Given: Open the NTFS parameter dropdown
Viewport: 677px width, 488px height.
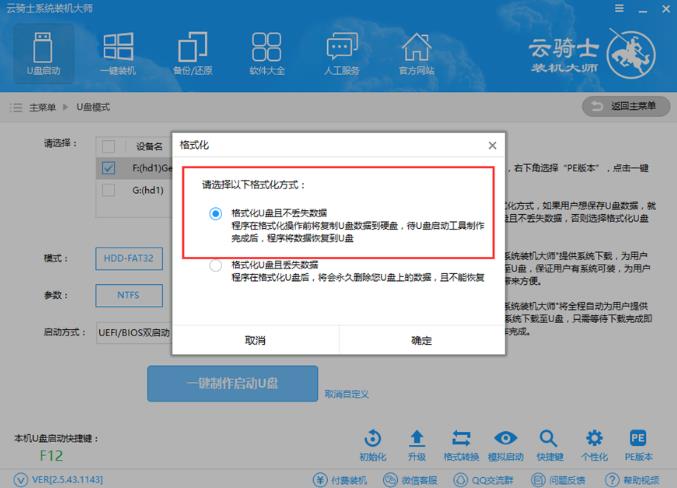Looking at the screenshot, I should pos(129,295).
